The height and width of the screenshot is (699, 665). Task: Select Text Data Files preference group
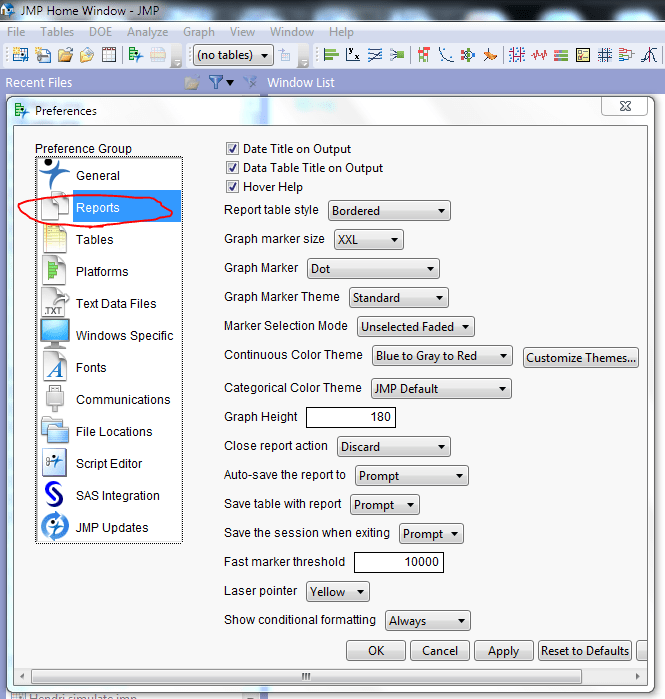(x=109, y=304)
